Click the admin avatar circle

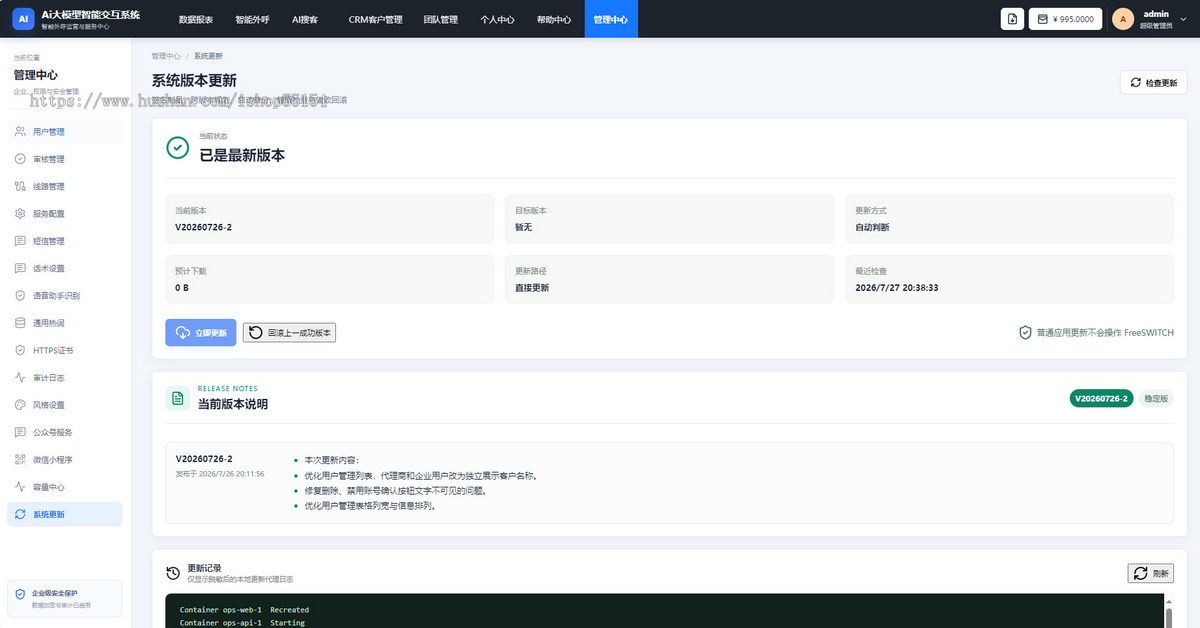point(1123,19)
